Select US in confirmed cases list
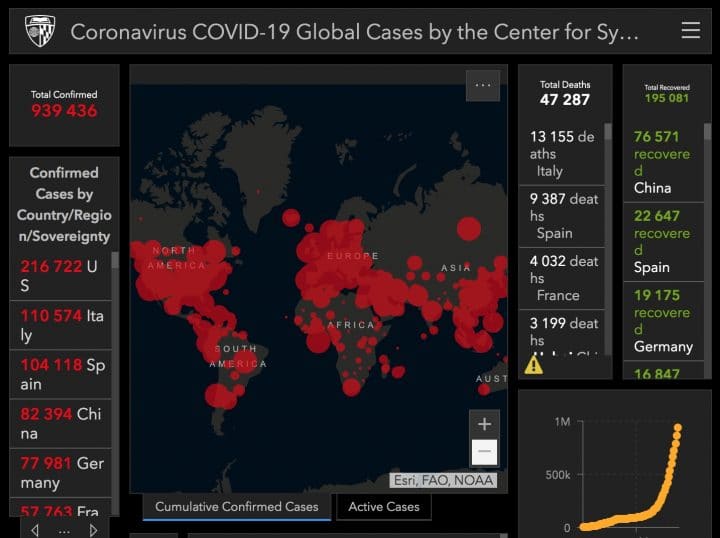 pos(62,276)
